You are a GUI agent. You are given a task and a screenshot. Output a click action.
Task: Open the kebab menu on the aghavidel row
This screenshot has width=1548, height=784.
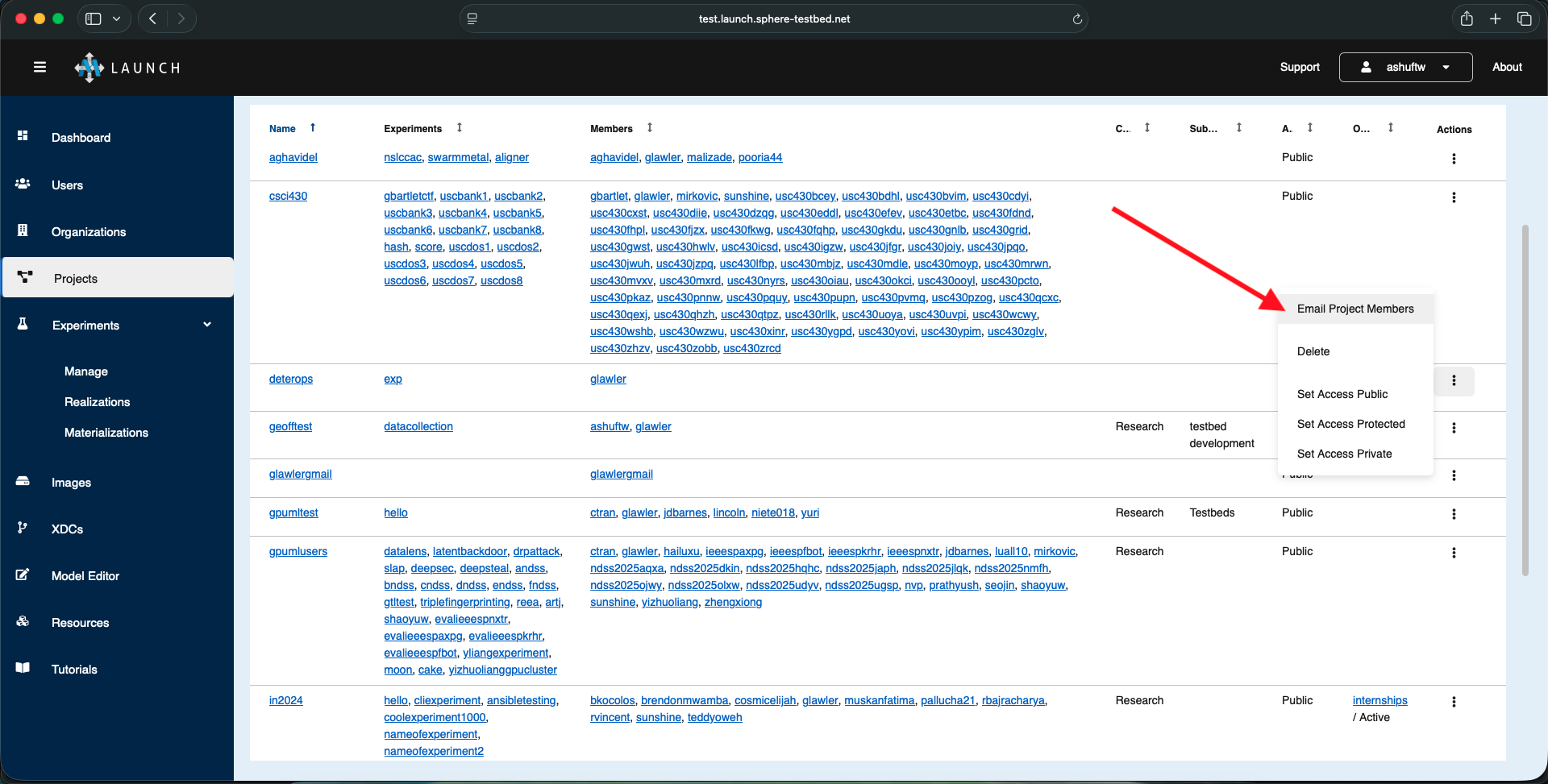pos(1454,159)
